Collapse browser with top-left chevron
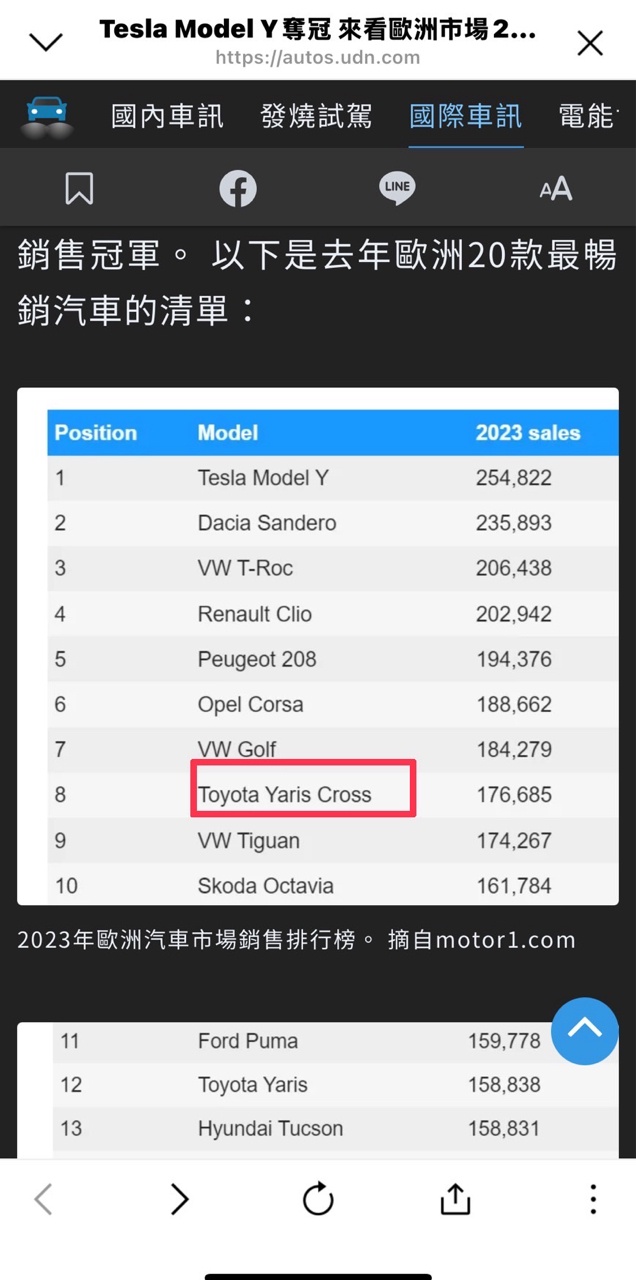Viewport: 636px width, 1280px height. pyautogui.click(x=46, y=42)
